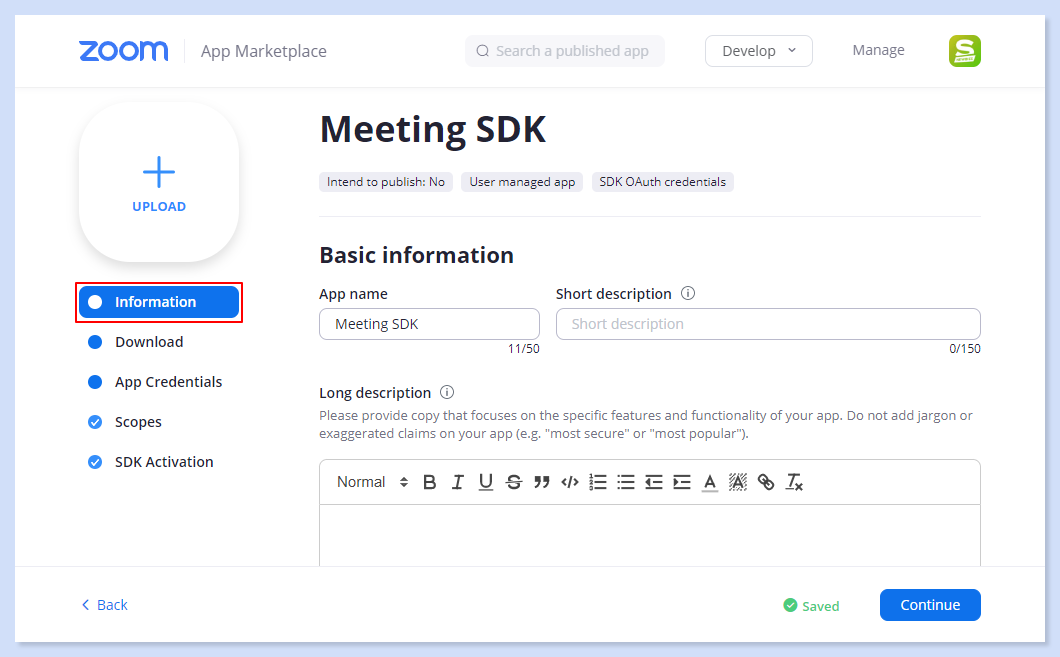Focus the Short description field

pyautogui.click(x=768, y=324)
